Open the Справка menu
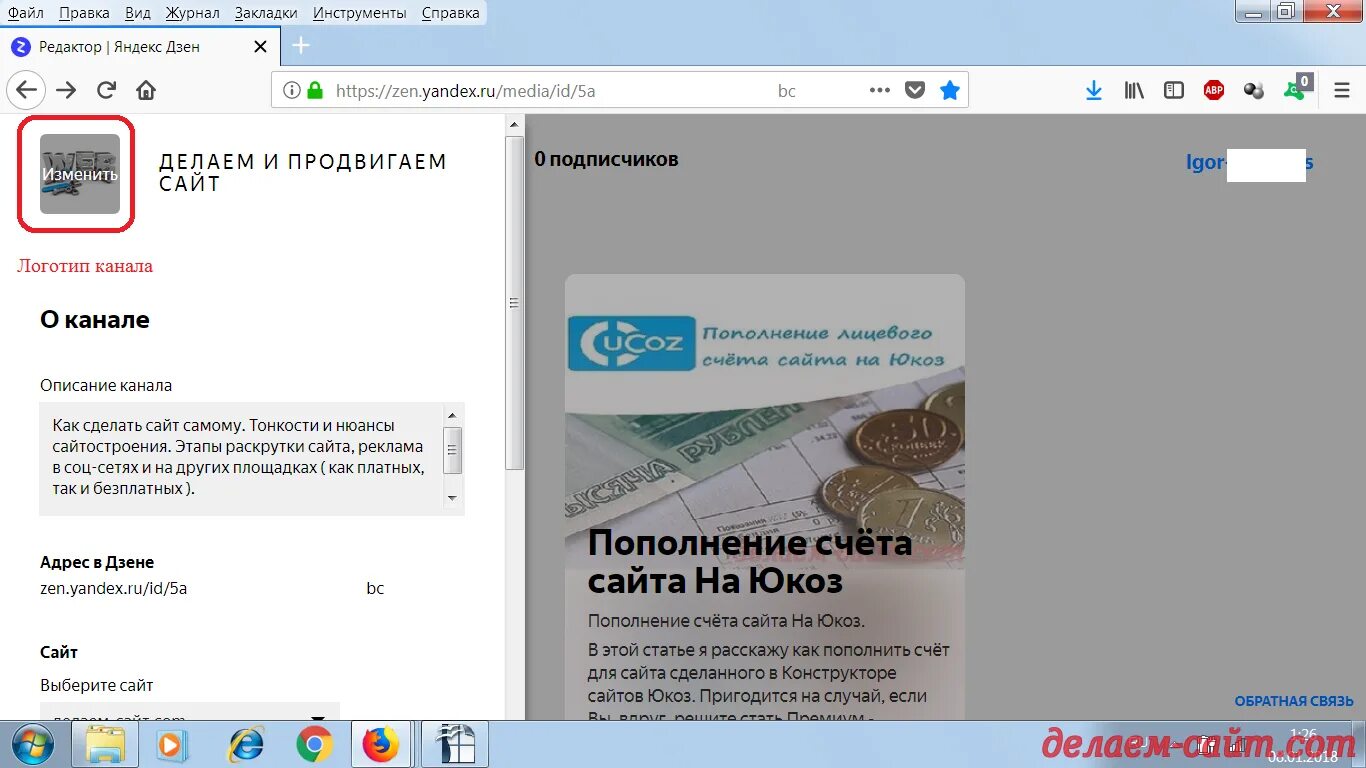The width and height of the screenshot is (1366, 768). click(x=450, y=13)
